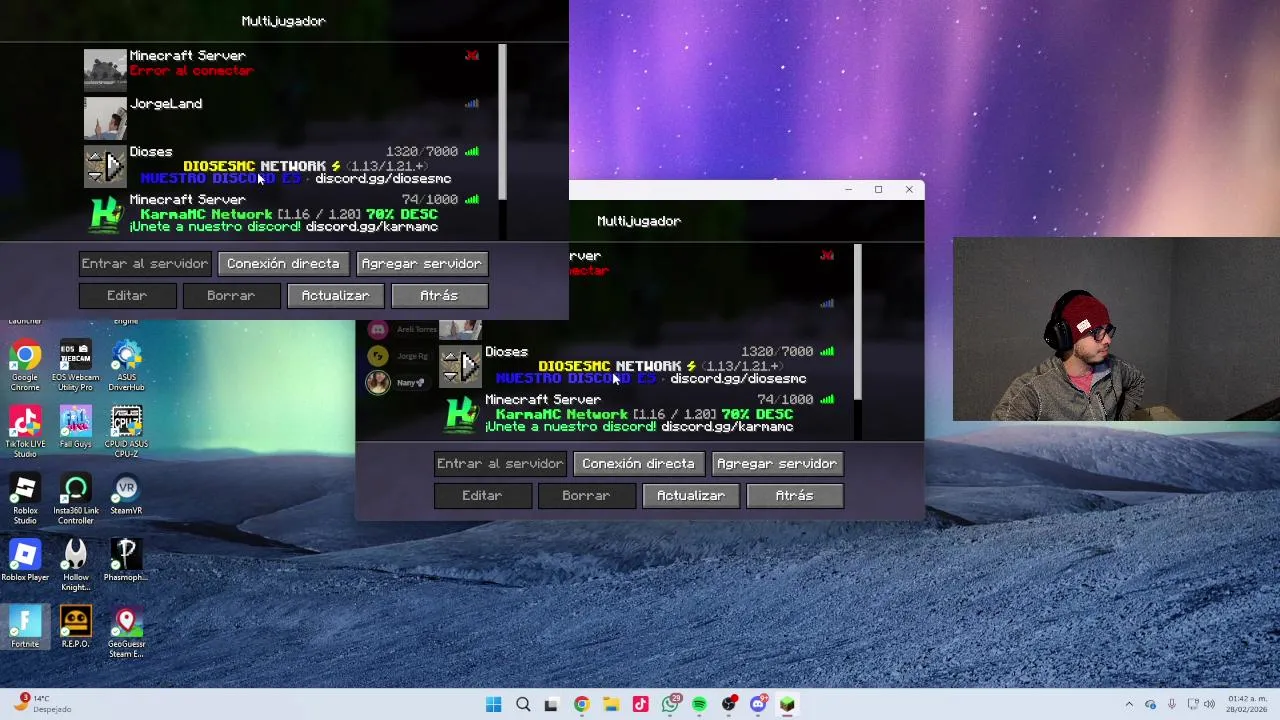Screen dimensions: 1280x720
Task: Click Editar in borderless Multijugador view
Action: (x=127, y=295)
